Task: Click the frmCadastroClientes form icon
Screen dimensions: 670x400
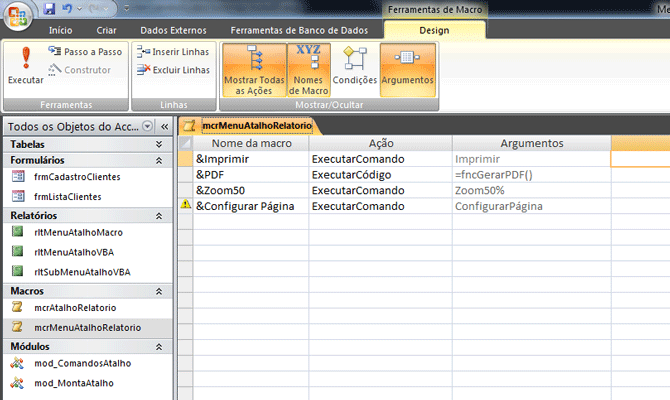Action: coord(18,176)
